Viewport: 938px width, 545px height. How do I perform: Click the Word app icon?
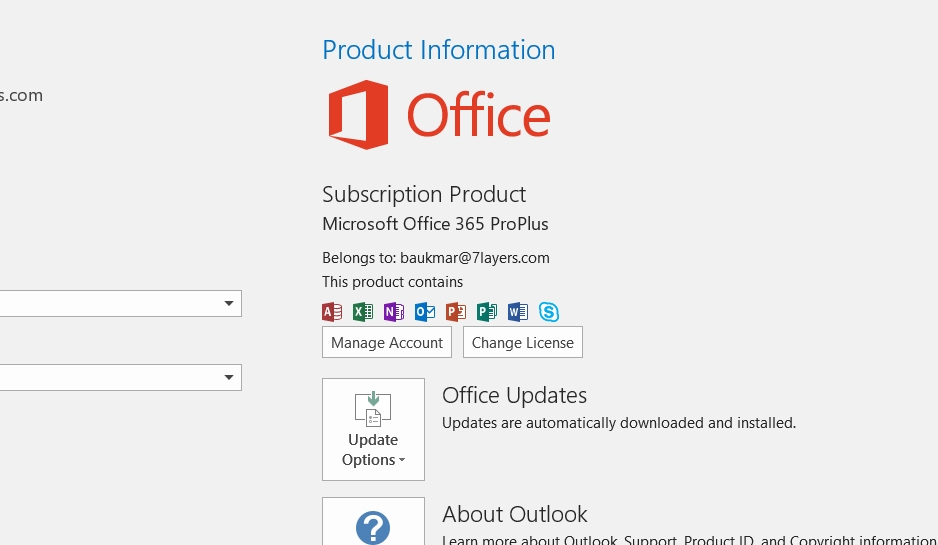518,312
